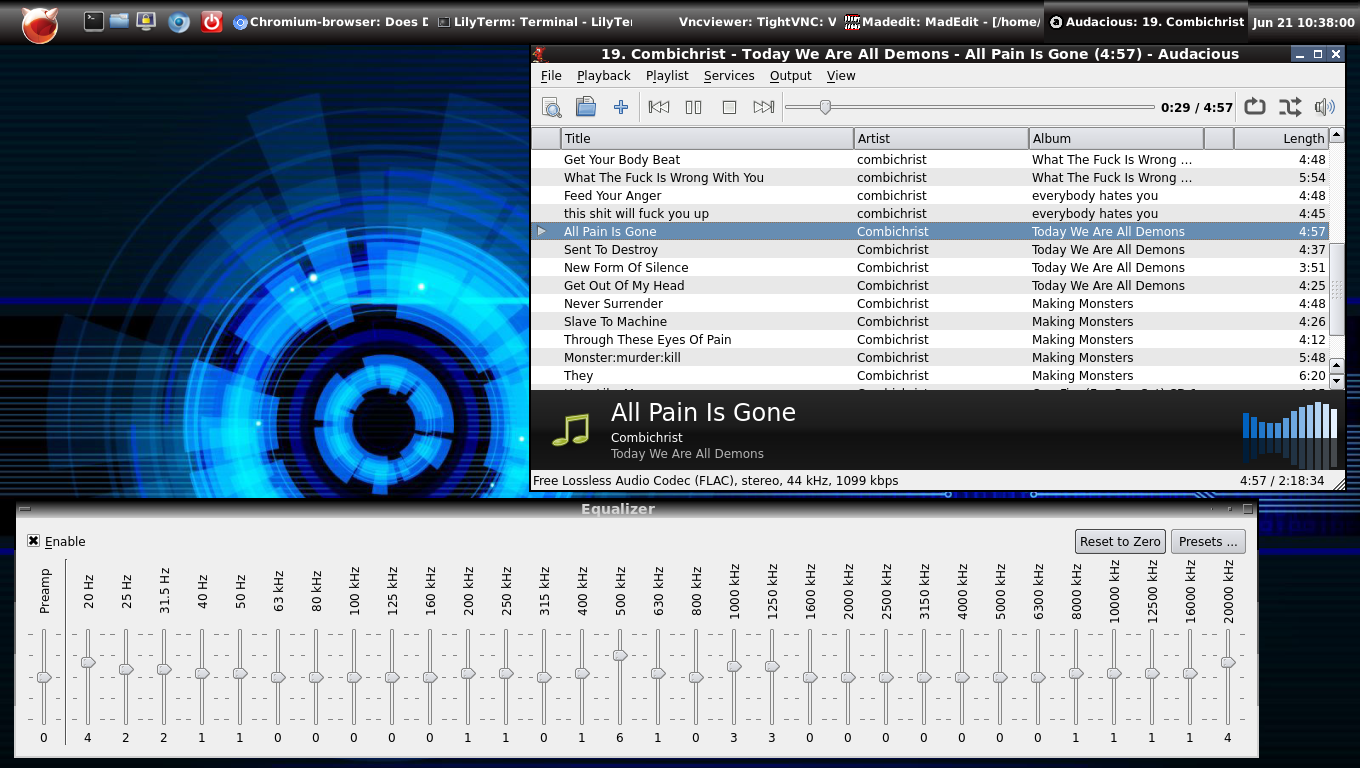1360x768 pixels.
Task: Skip to next track
Action: [x=764, y=107]
